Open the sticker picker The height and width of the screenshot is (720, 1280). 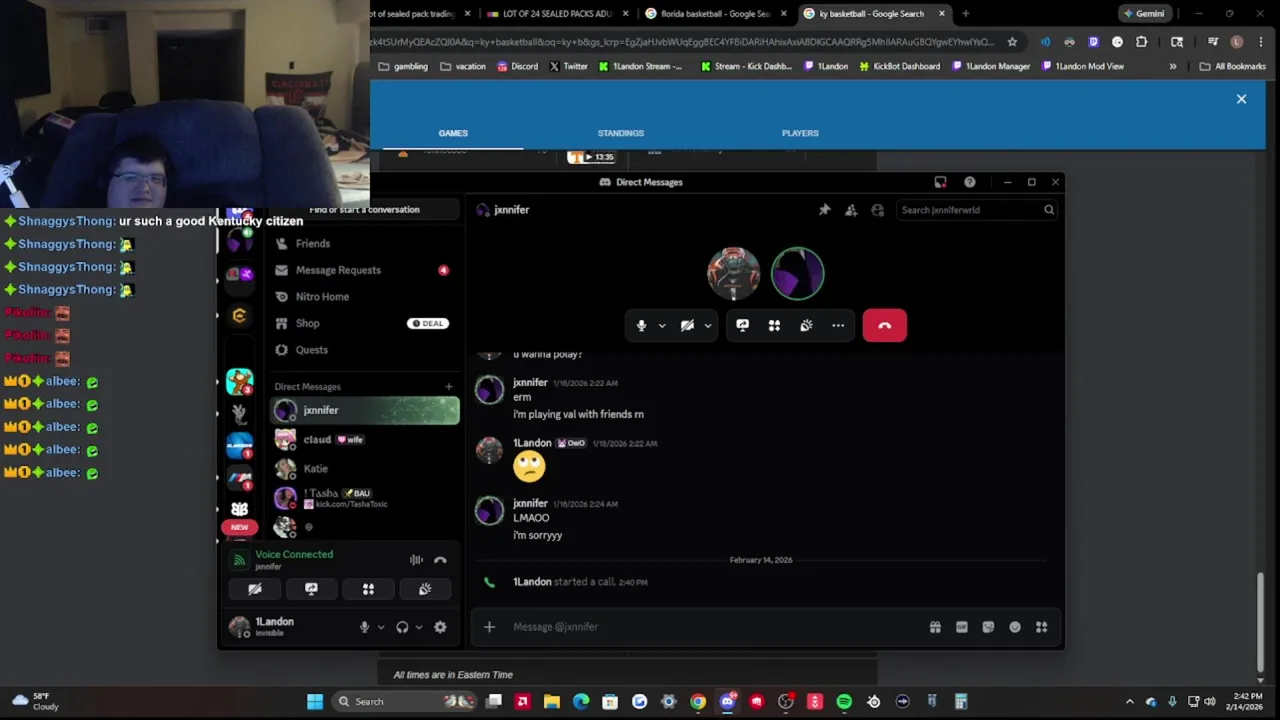pyautogui.click(x=988, y=627)
